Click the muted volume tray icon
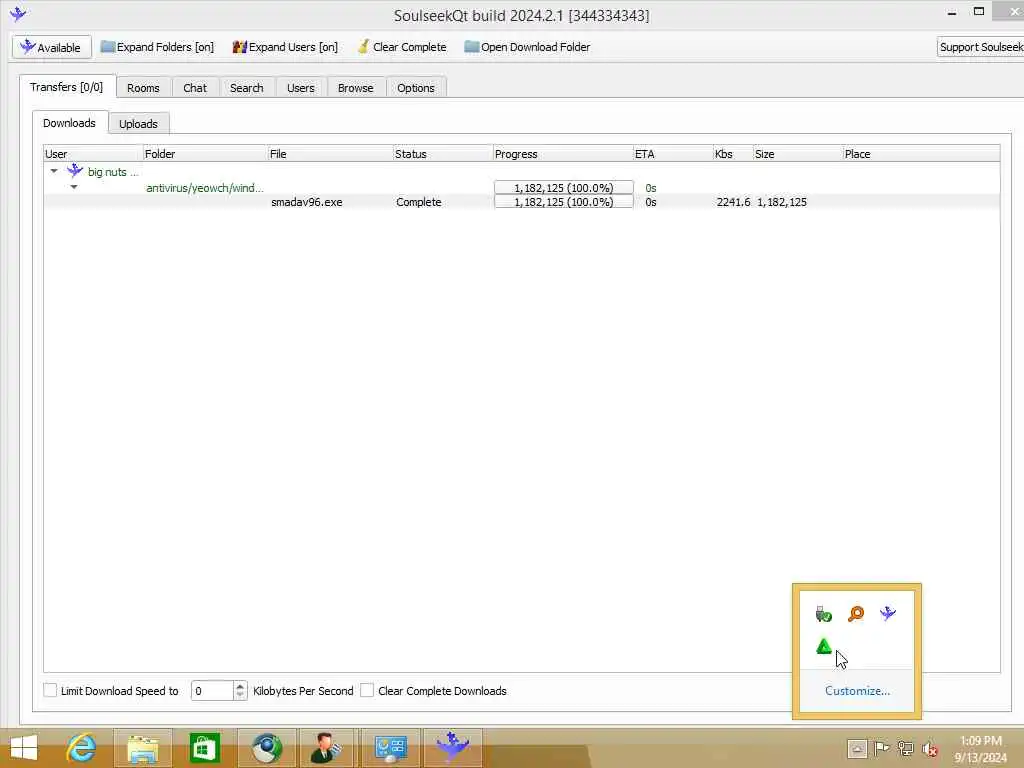This screenshot has height=768, width=1024. click(930, 749)
